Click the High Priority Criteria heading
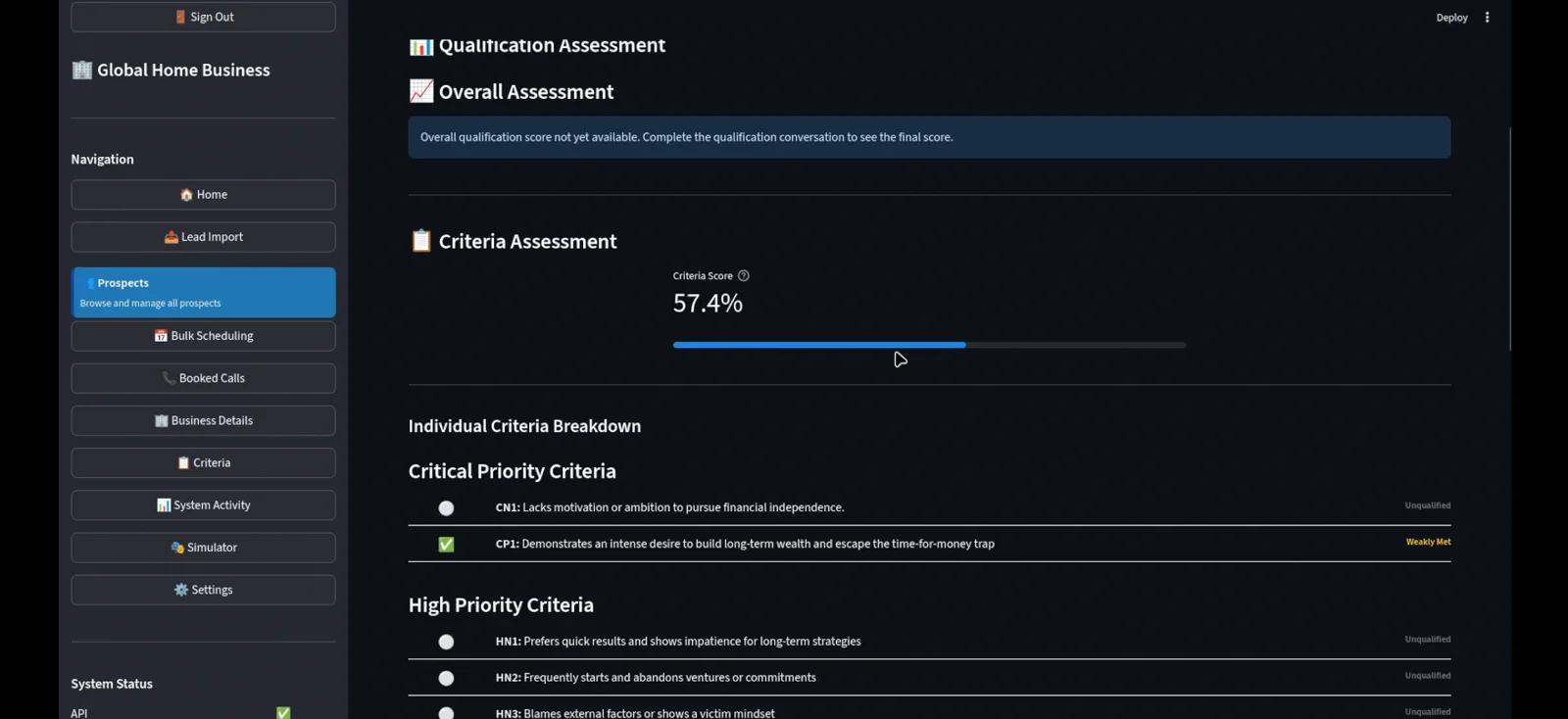Screen dimensions: 1568x719 [x=501, y=605]
